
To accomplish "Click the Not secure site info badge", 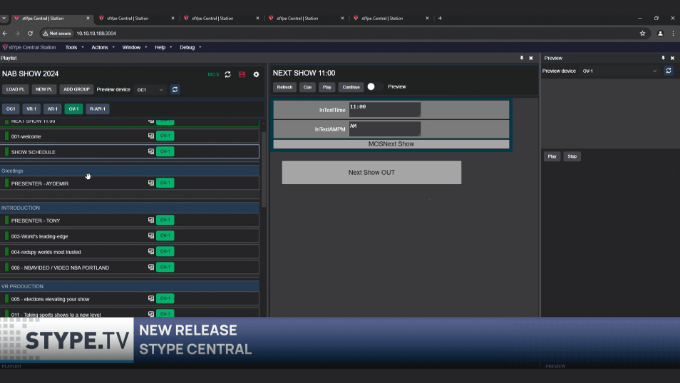I will (57, 33).
